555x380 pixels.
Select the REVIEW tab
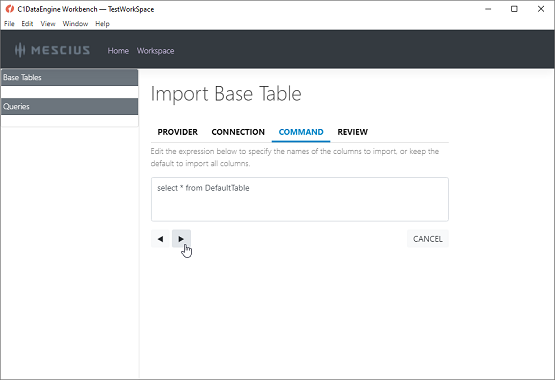(353, 132)
